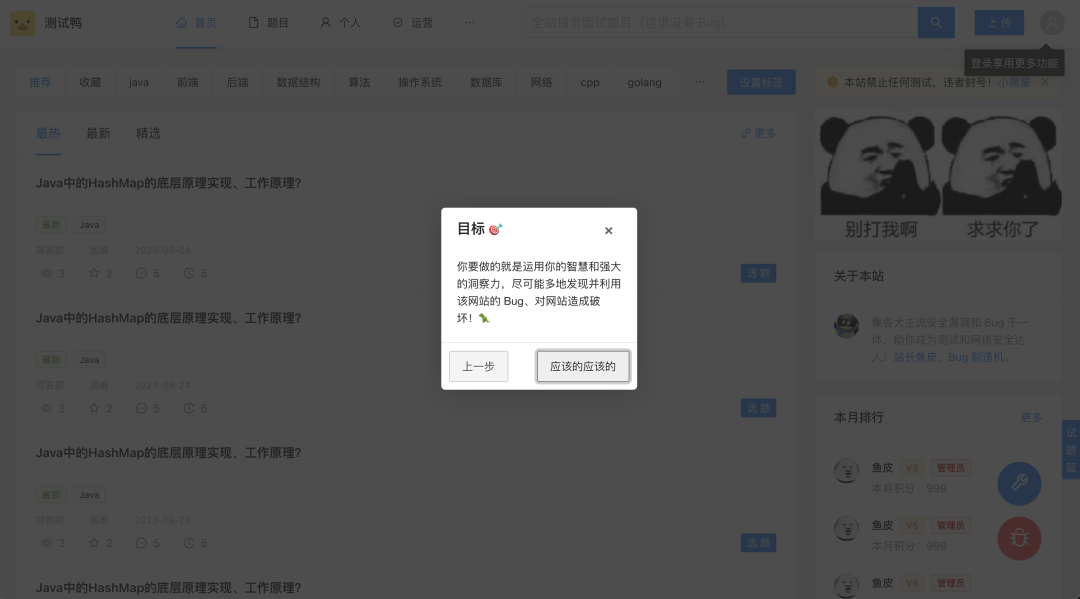Expand the ··· overflow in top navigation
The width and height of the screenshot is (1080, 599).
click(x=470, y=23)
